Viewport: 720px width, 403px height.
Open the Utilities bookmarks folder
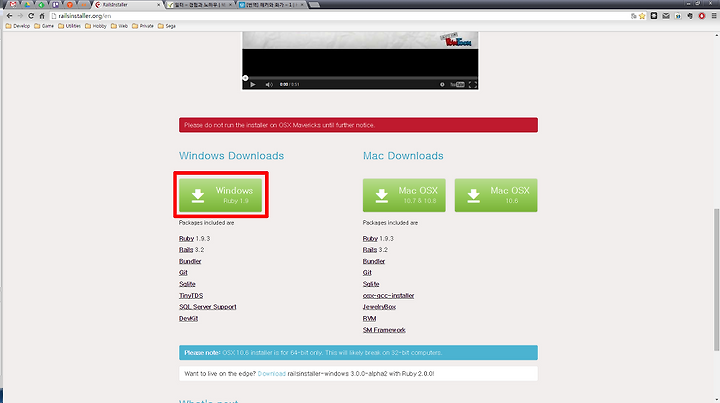coord(69,26)
